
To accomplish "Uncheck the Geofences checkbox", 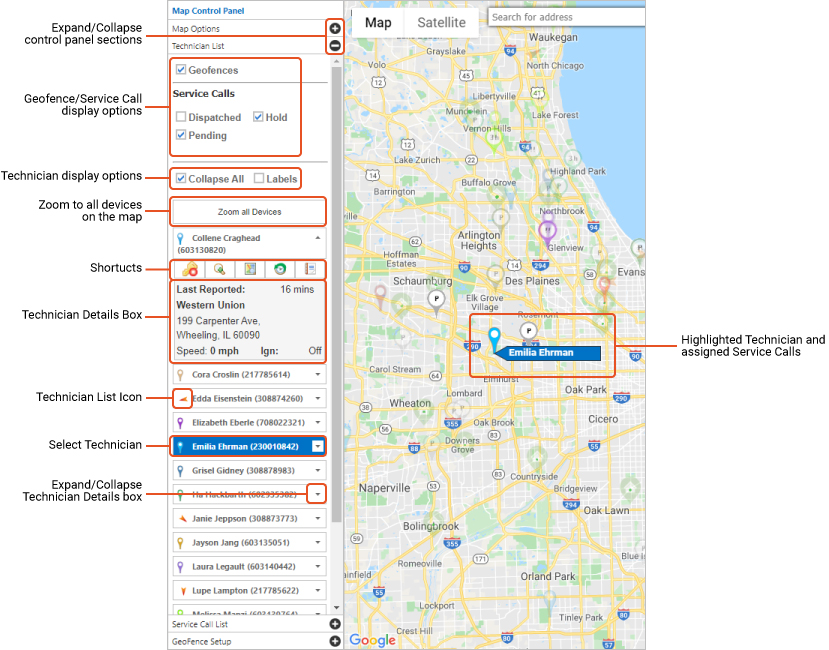I will tap(181, 70).
